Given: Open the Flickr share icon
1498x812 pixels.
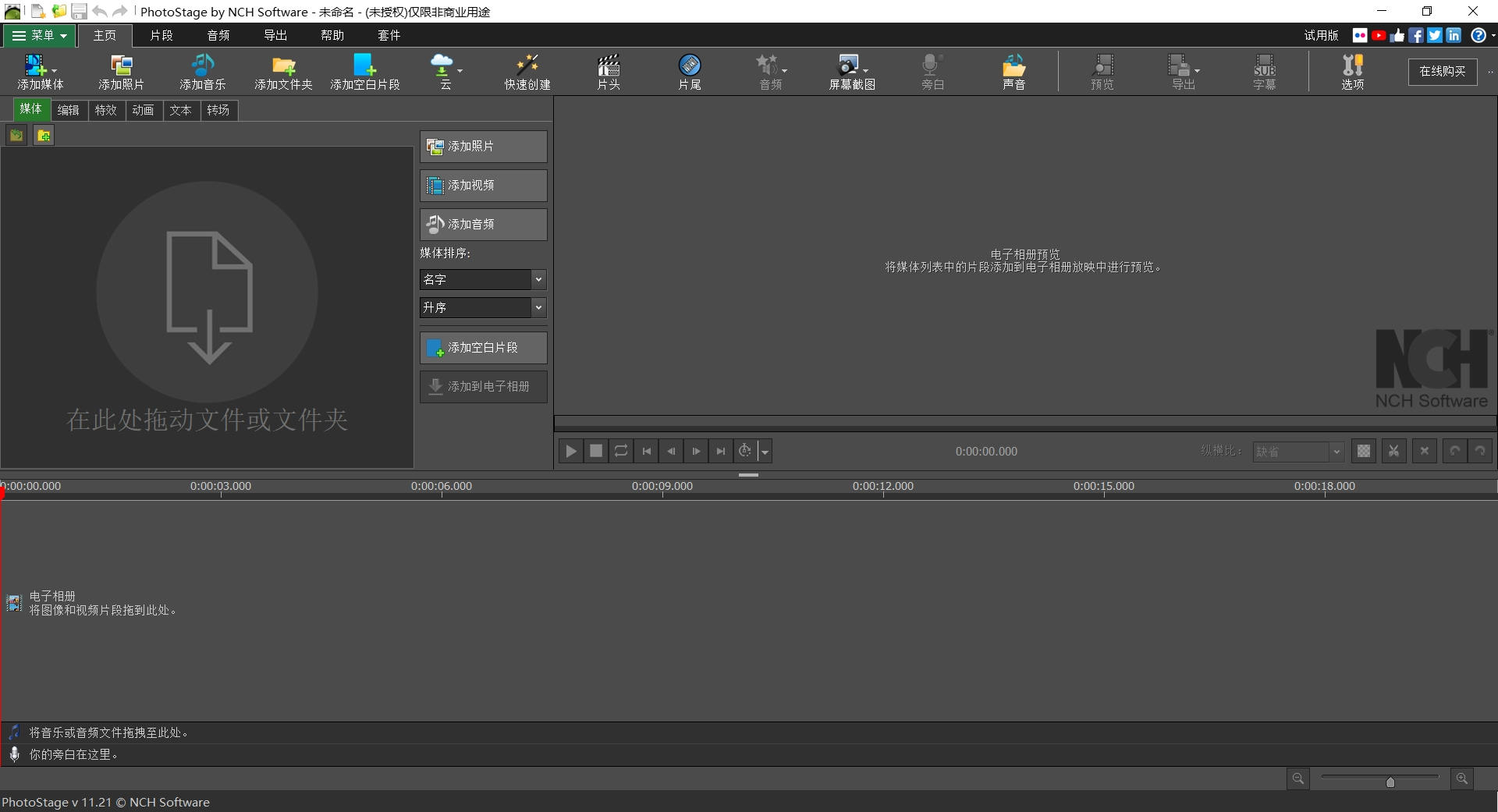Looking at the screenshot, I should pyautogui.click(x=1360, y=35).
